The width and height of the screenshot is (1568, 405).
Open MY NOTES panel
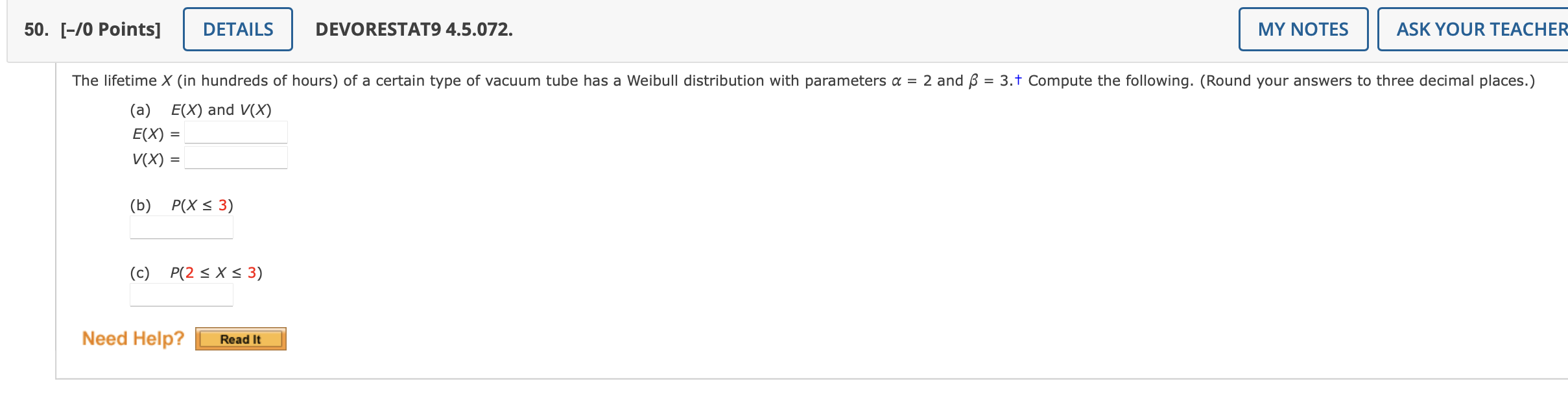click(x=1303, y=29)
